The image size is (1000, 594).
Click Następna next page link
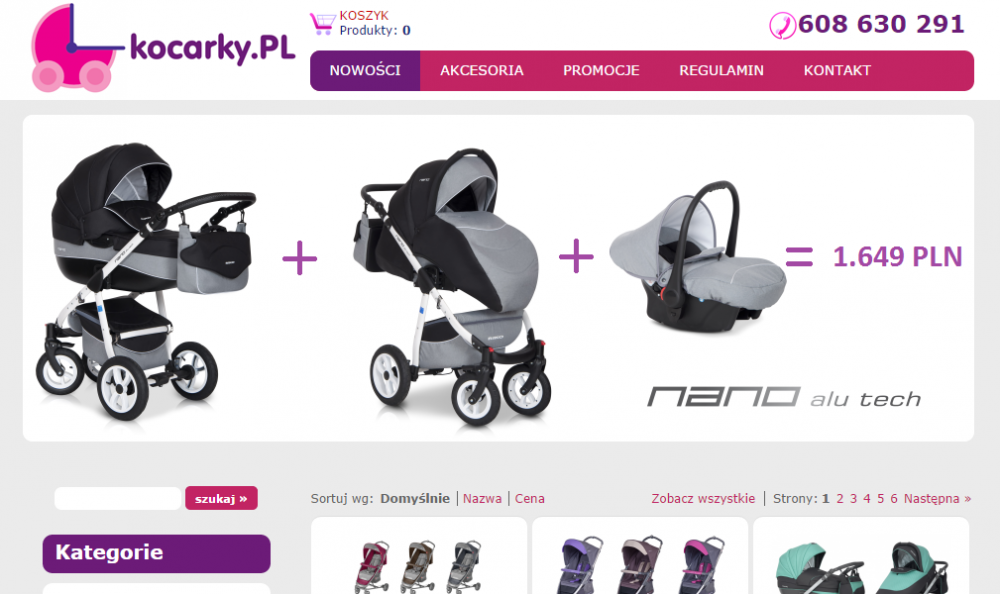click(937, 499)
